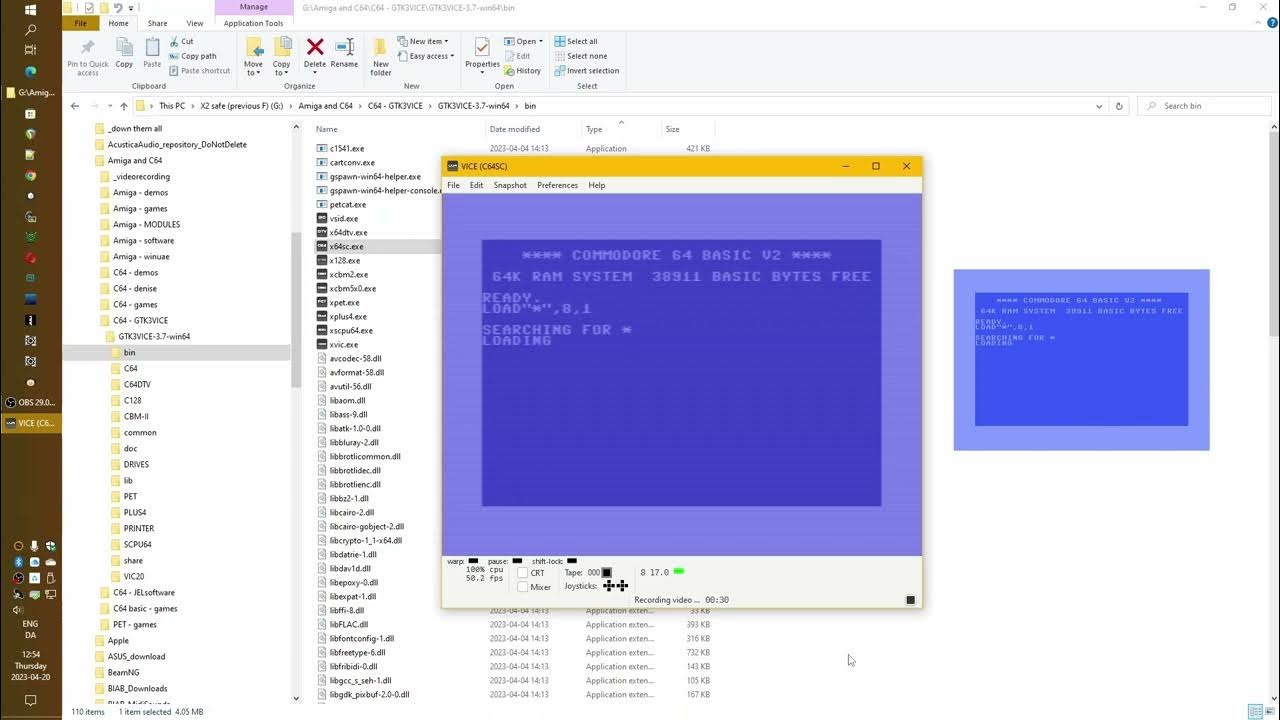Enable the CRT checkbox in VICE
The width and height of the screenshot is (1280, 720).
[x=522, y=573]
